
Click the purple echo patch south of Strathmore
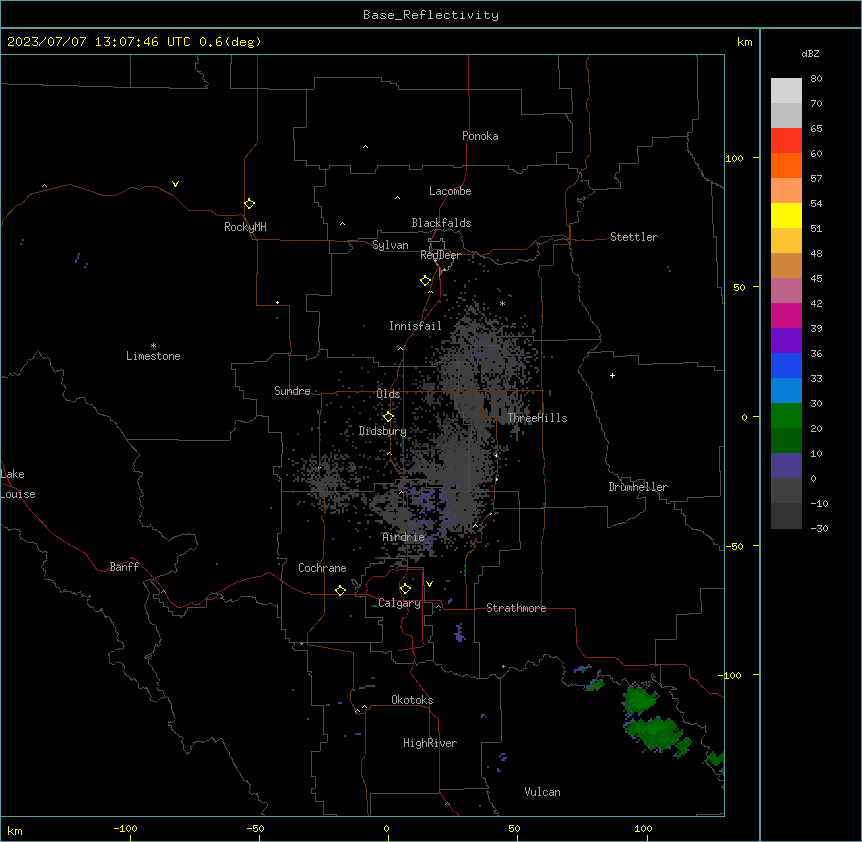[x=460, y=633]
